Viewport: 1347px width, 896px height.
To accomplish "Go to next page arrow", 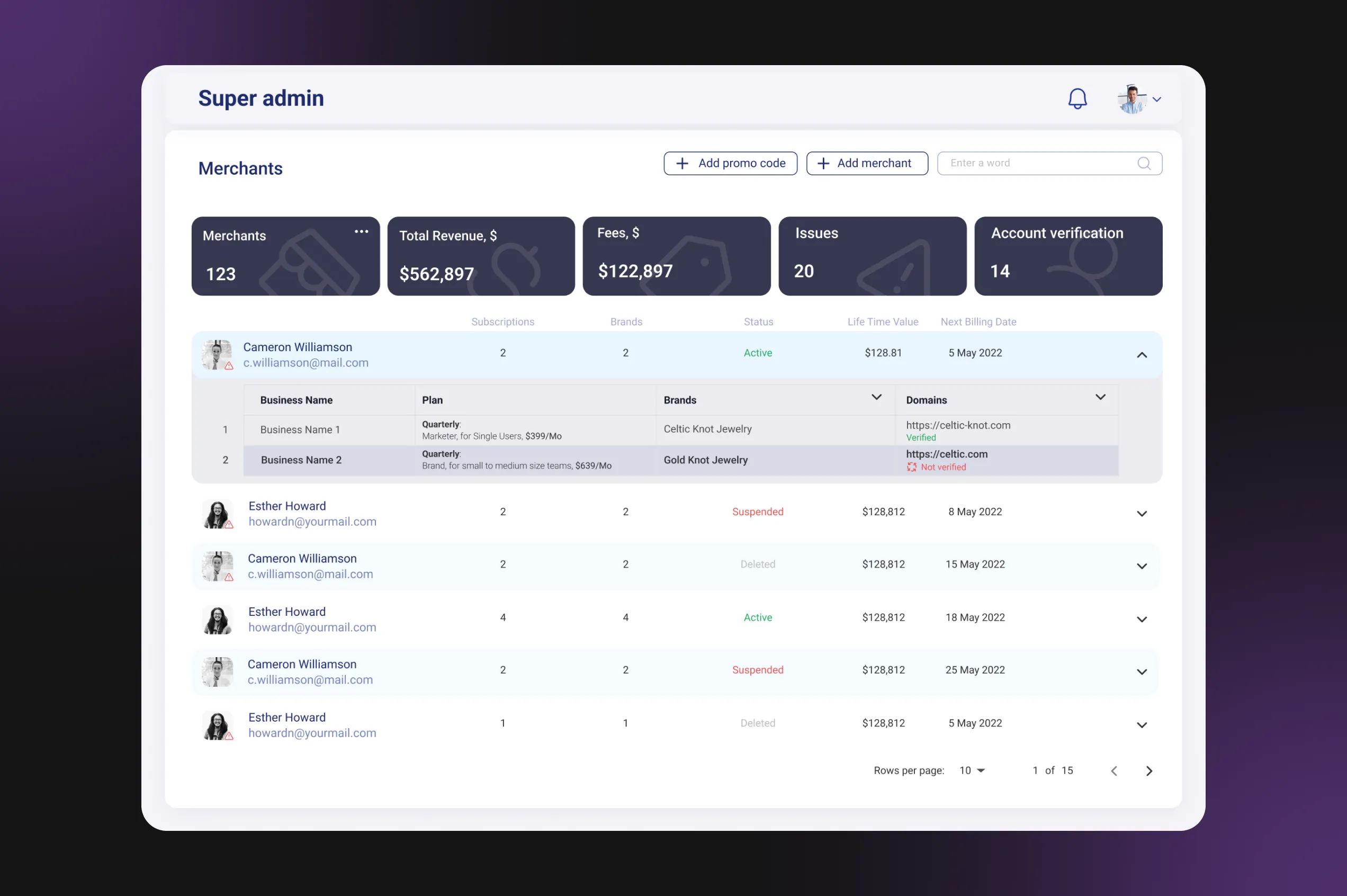I will tap(1149, 771).
